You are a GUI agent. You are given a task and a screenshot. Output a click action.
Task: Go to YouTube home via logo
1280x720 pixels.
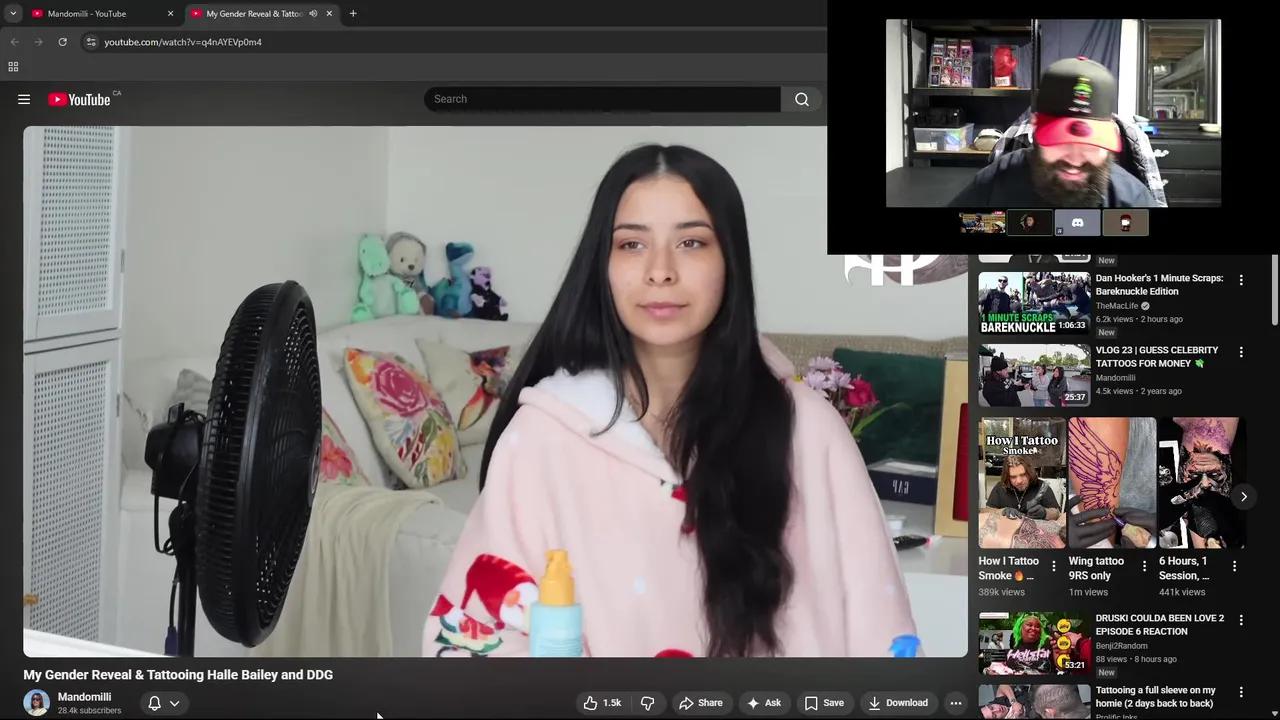(79, 99)
